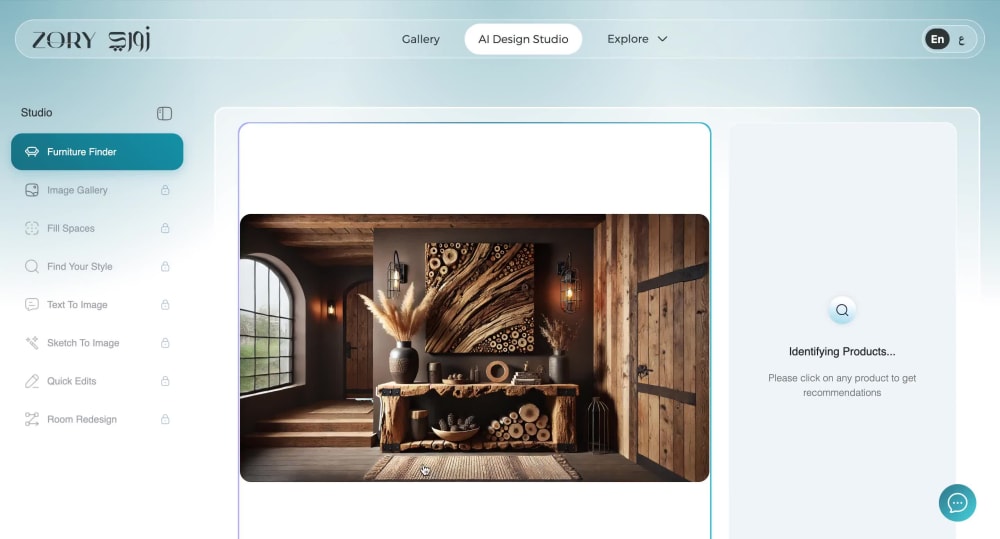Open Find Your Style tool
1000x539 pixels.
tap(97, 267)
